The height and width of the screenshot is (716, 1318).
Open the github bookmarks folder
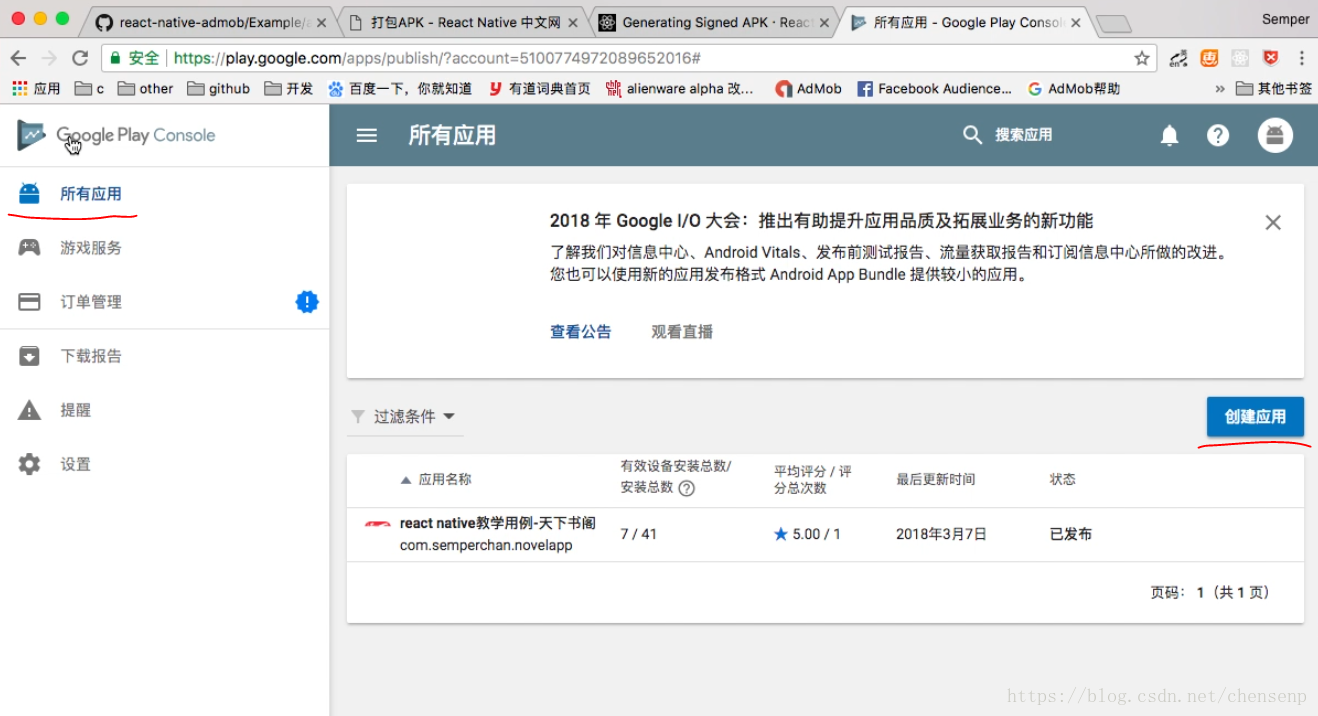tap(218, 89)
